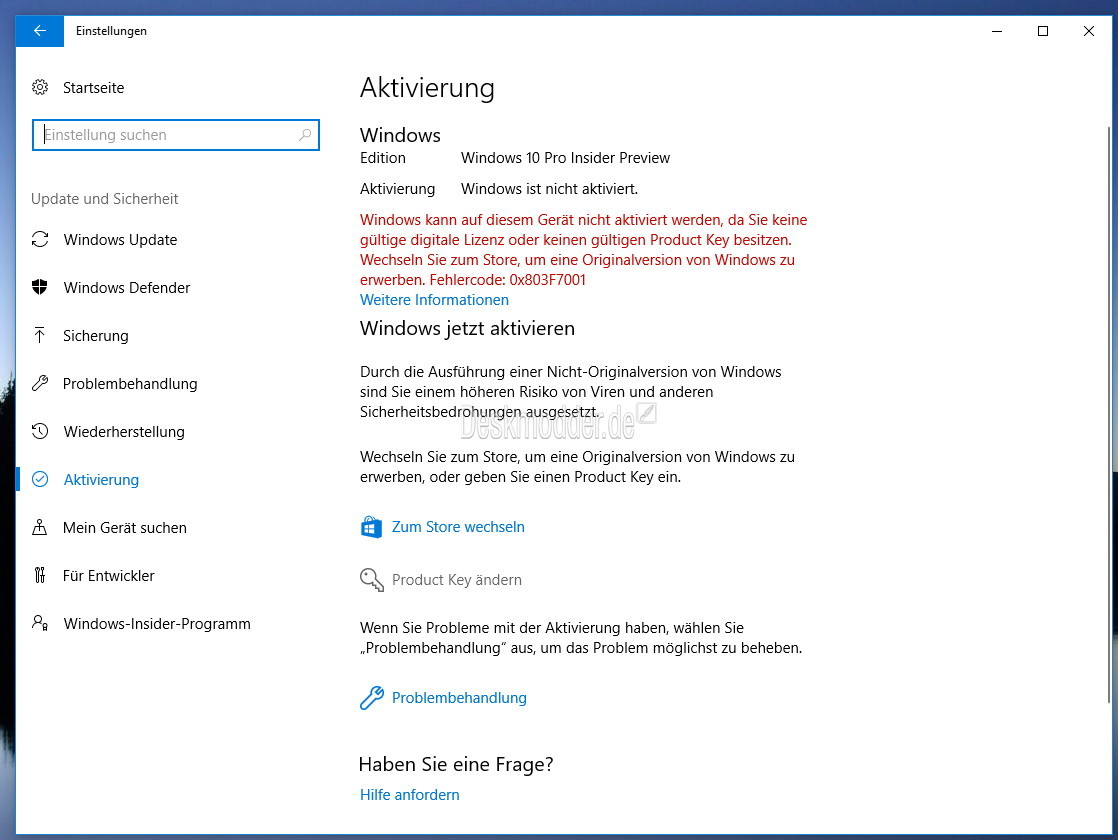The width and height of the screenshot is (1118, 840).
Task: Click the Windows-Insider-Programm person icon
Action: (x=40, y=623)
